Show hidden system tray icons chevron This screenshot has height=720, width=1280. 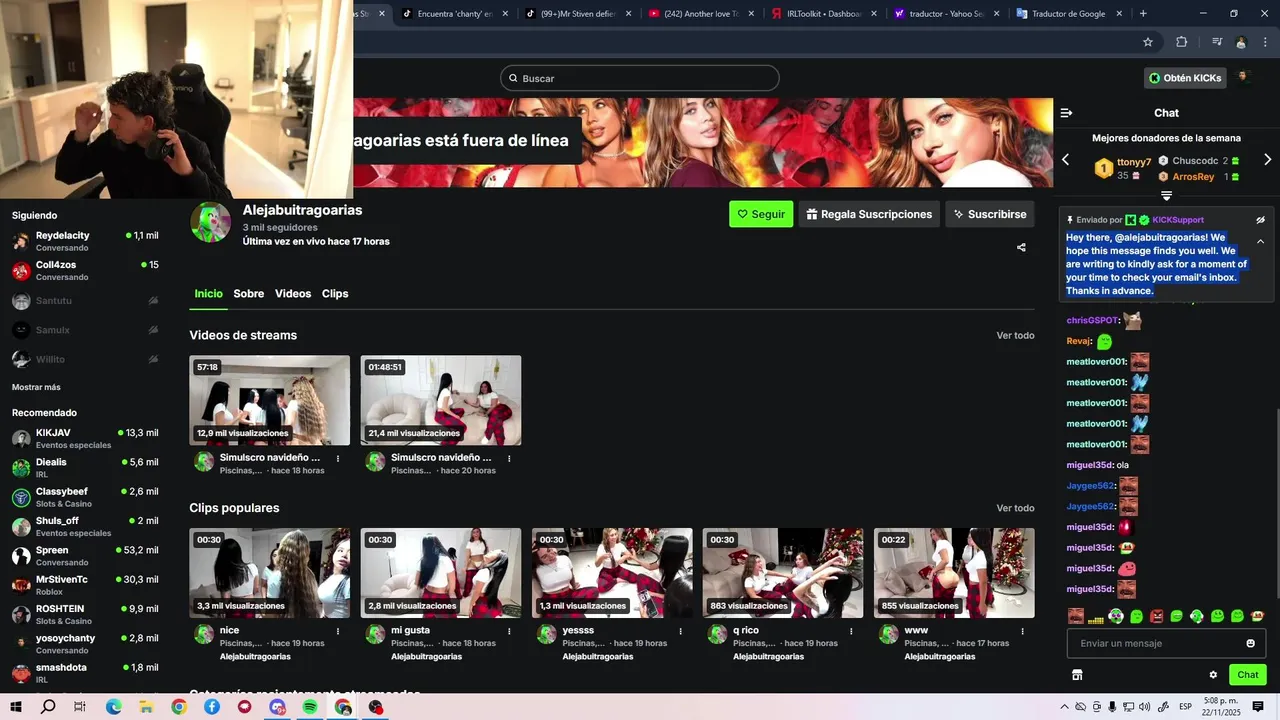click(1064, 707)
